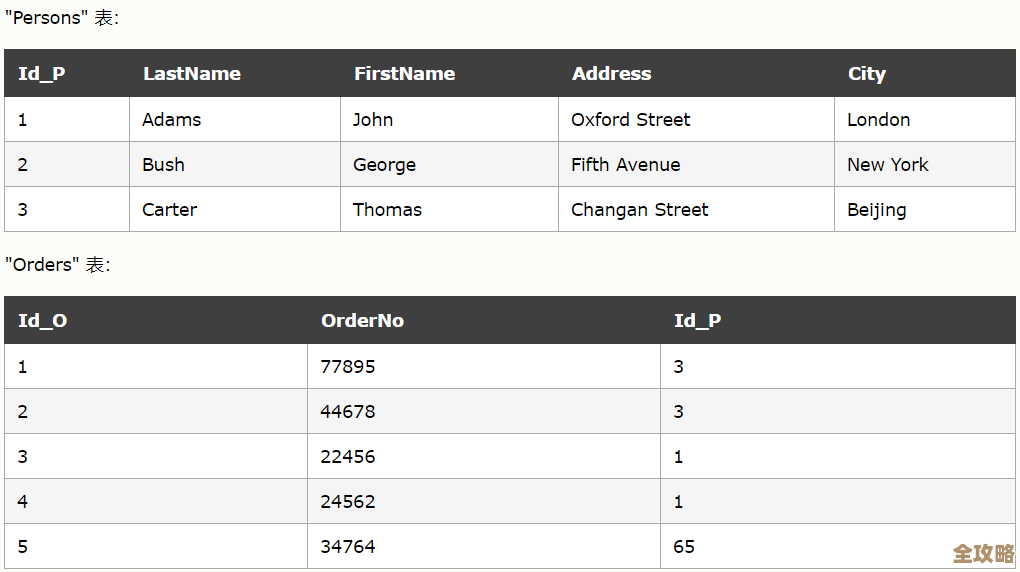Select the New York city cell

(887, 165)
